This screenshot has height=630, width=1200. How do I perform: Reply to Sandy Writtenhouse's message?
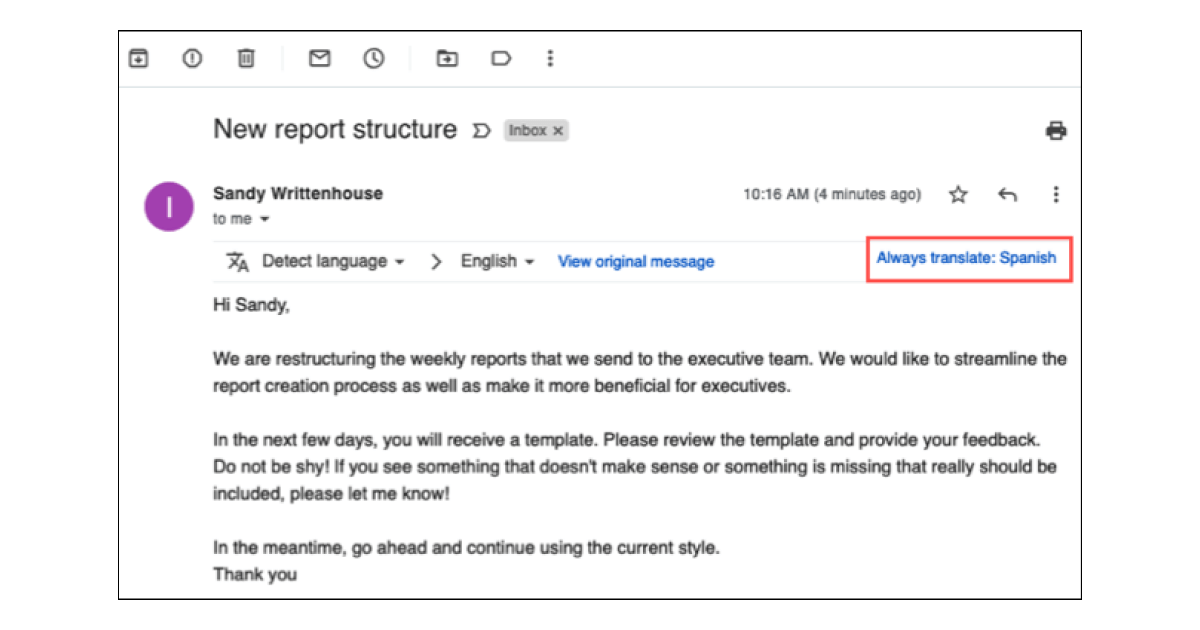click(x=1007, y=195)
